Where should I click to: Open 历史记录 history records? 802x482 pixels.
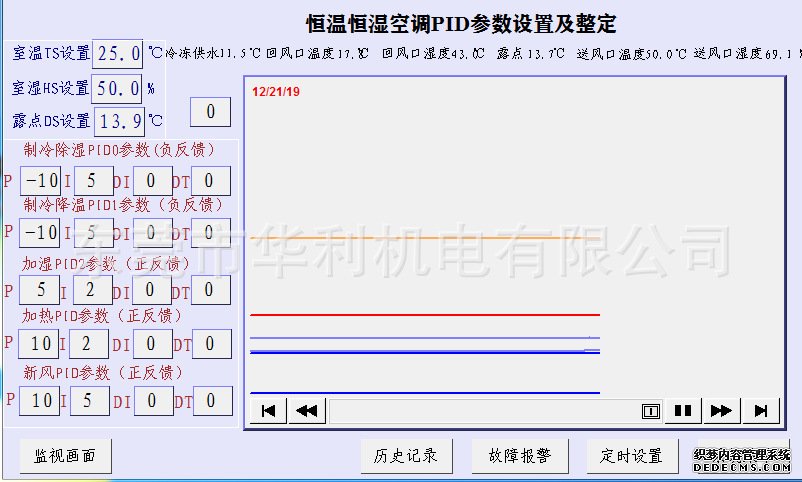[406, 456]
